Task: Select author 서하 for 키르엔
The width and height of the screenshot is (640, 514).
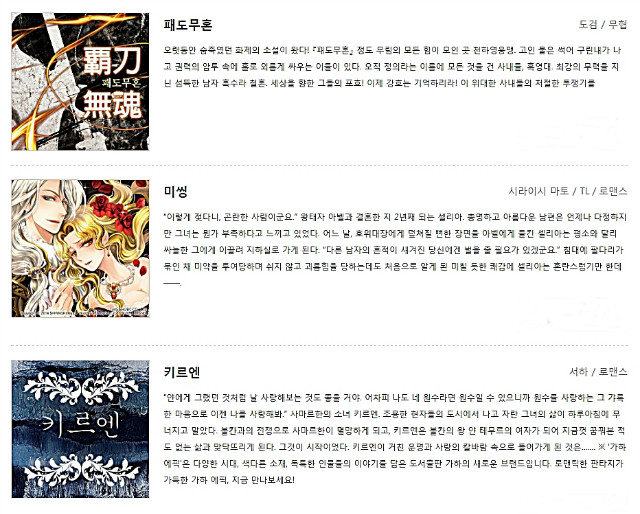Action: coord(578,372)
